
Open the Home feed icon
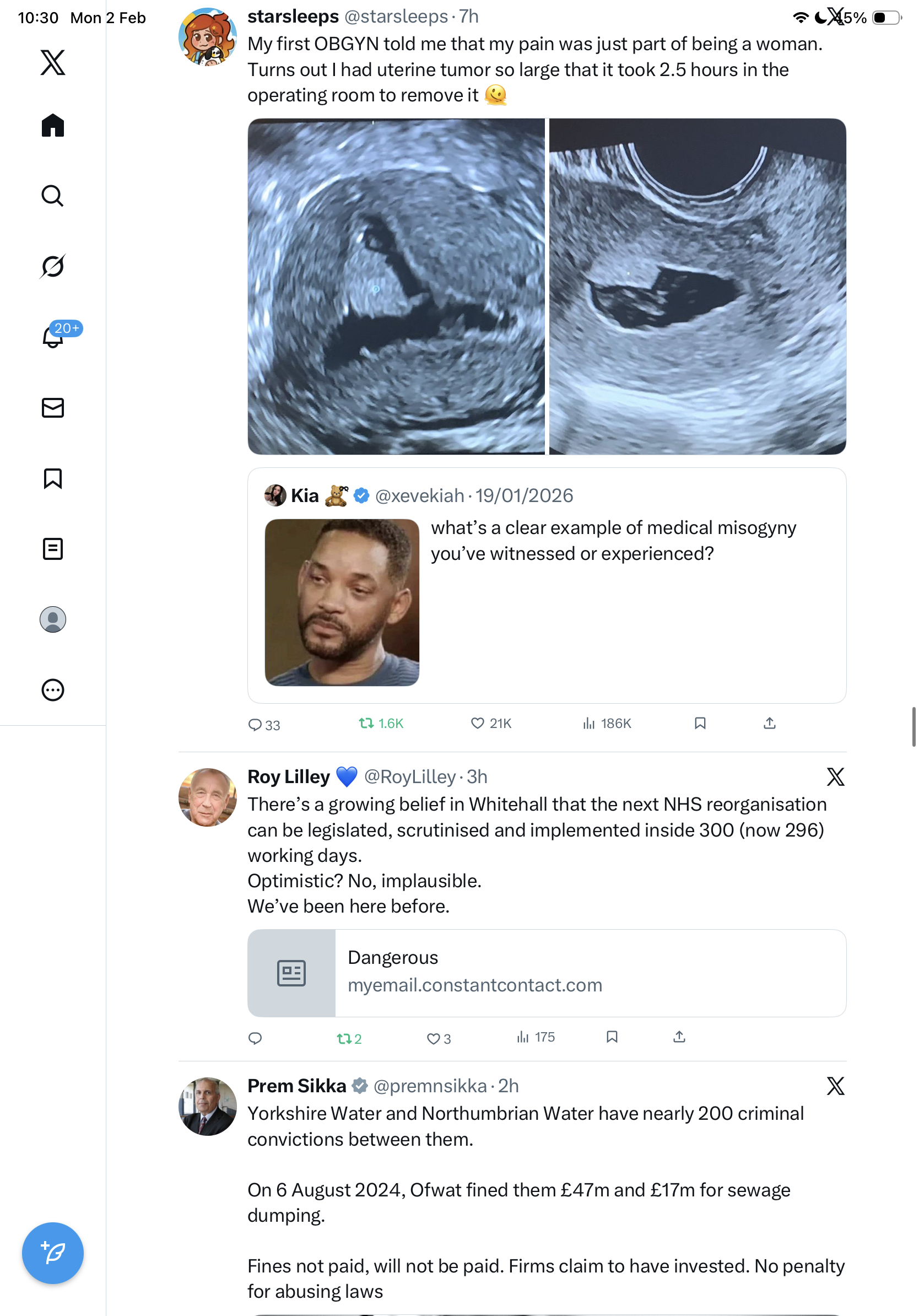[x=53, y=126]
